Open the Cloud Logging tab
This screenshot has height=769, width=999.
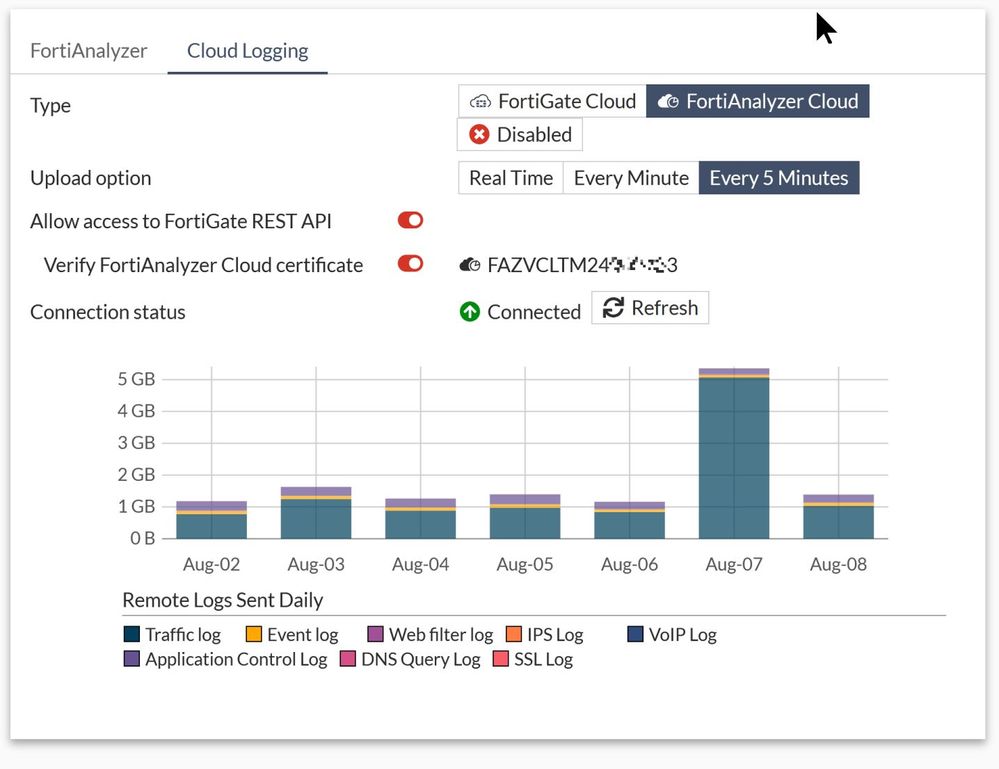click(247, 51)
